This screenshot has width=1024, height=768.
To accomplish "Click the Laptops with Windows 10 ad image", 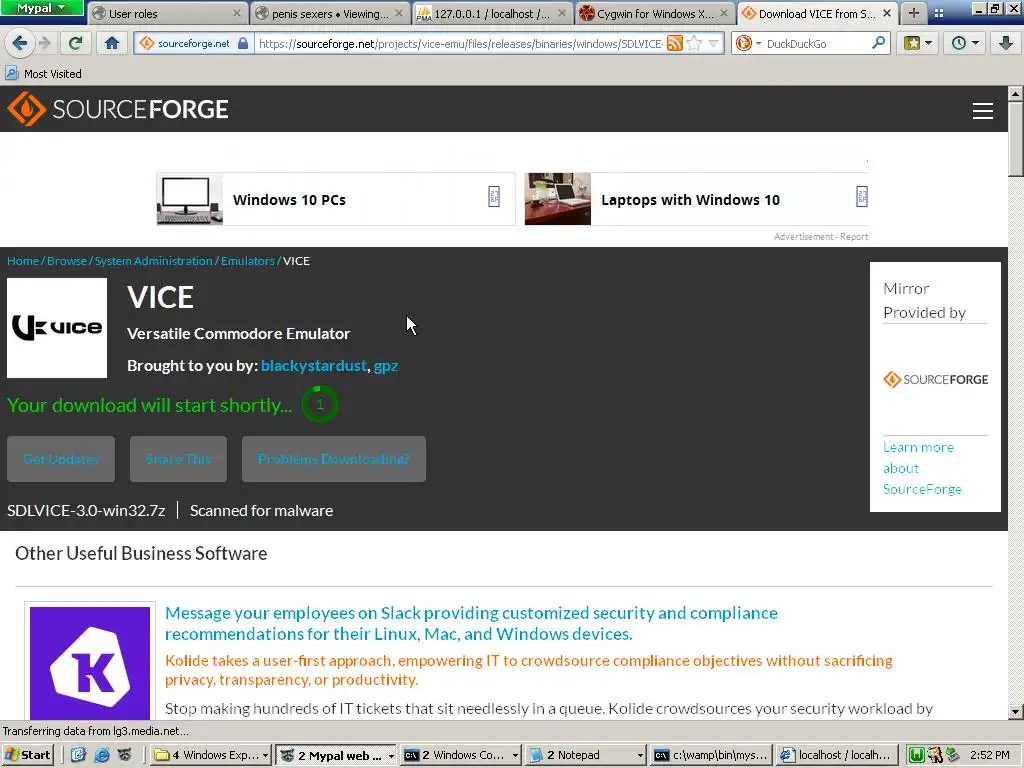I will pos(558,199).
